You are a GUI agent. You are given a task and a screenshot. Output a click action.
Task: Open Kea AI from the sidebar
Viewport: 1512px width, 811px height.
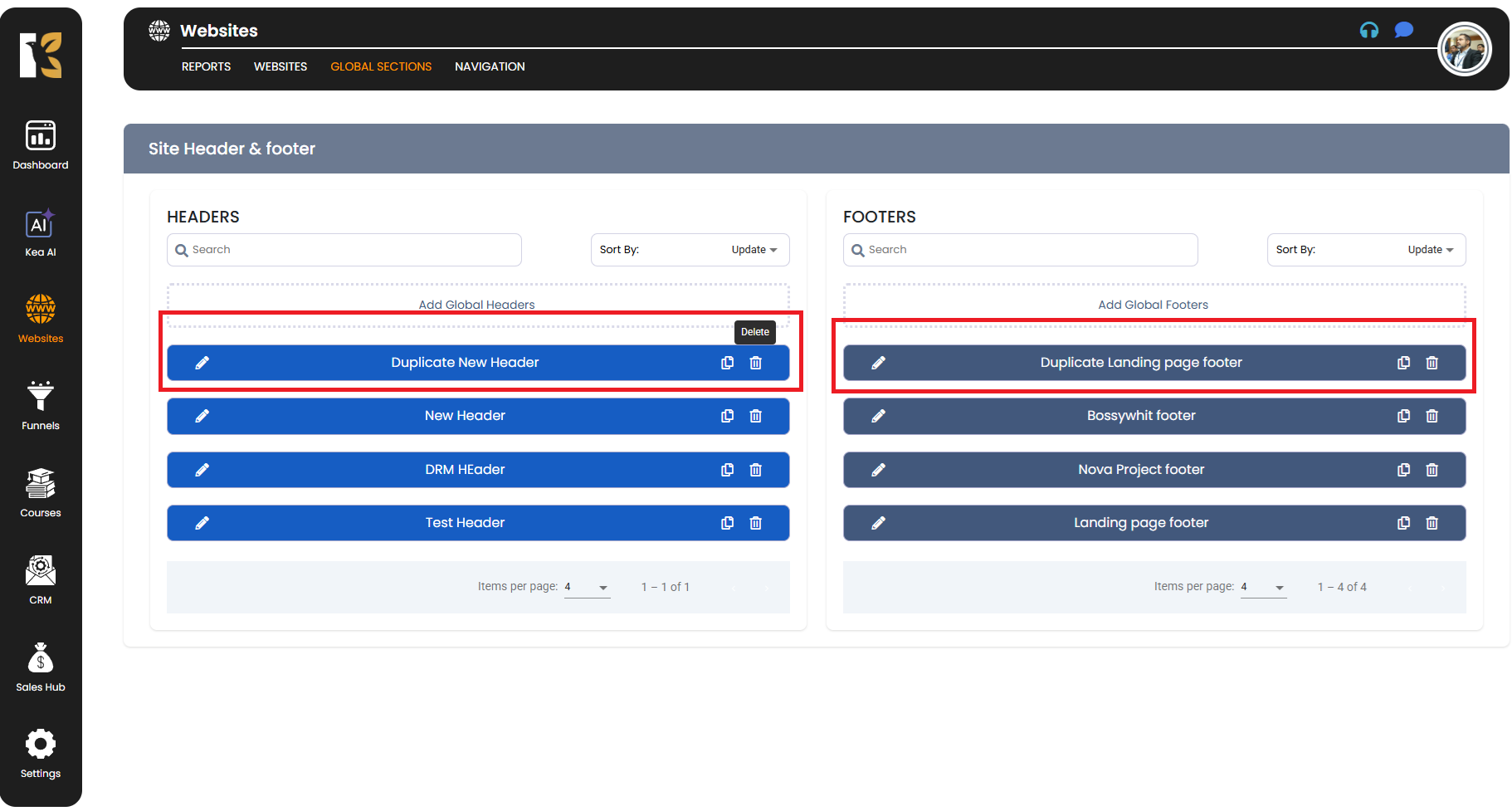pyautogui.click(x=41, y=233)
